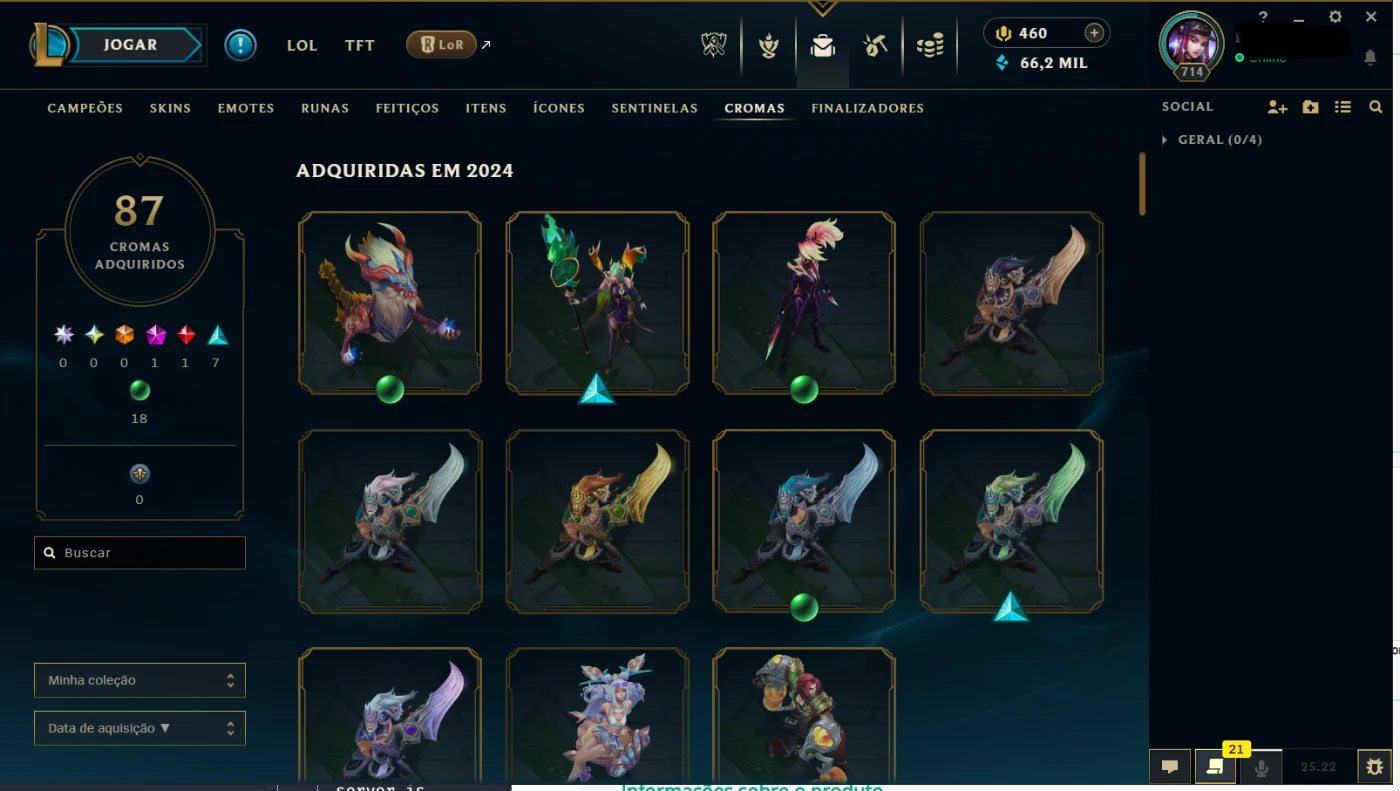Click the Buscar search field
This screenshot has height=791, width=1400.
(140, 553)
